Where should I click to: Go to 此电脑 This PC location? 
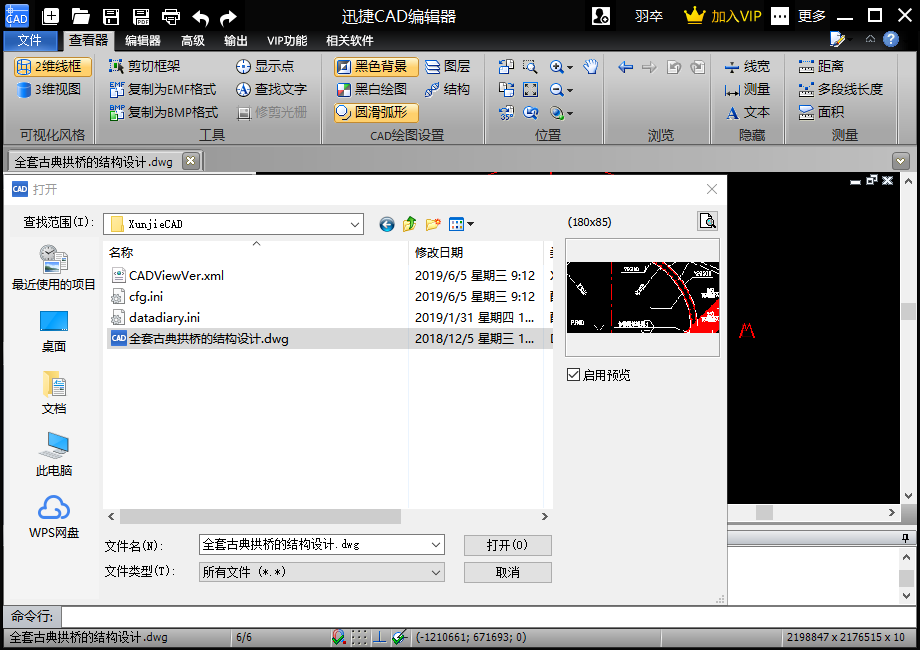click(x=54, y=455)
